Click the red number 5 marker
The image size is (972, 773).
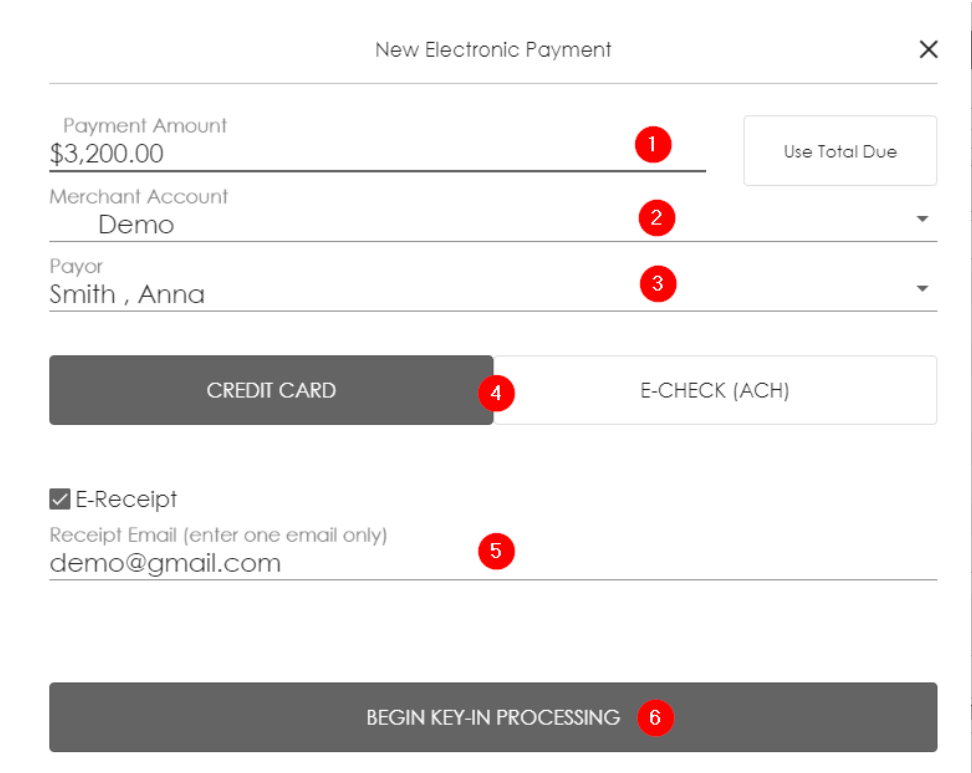496,551
